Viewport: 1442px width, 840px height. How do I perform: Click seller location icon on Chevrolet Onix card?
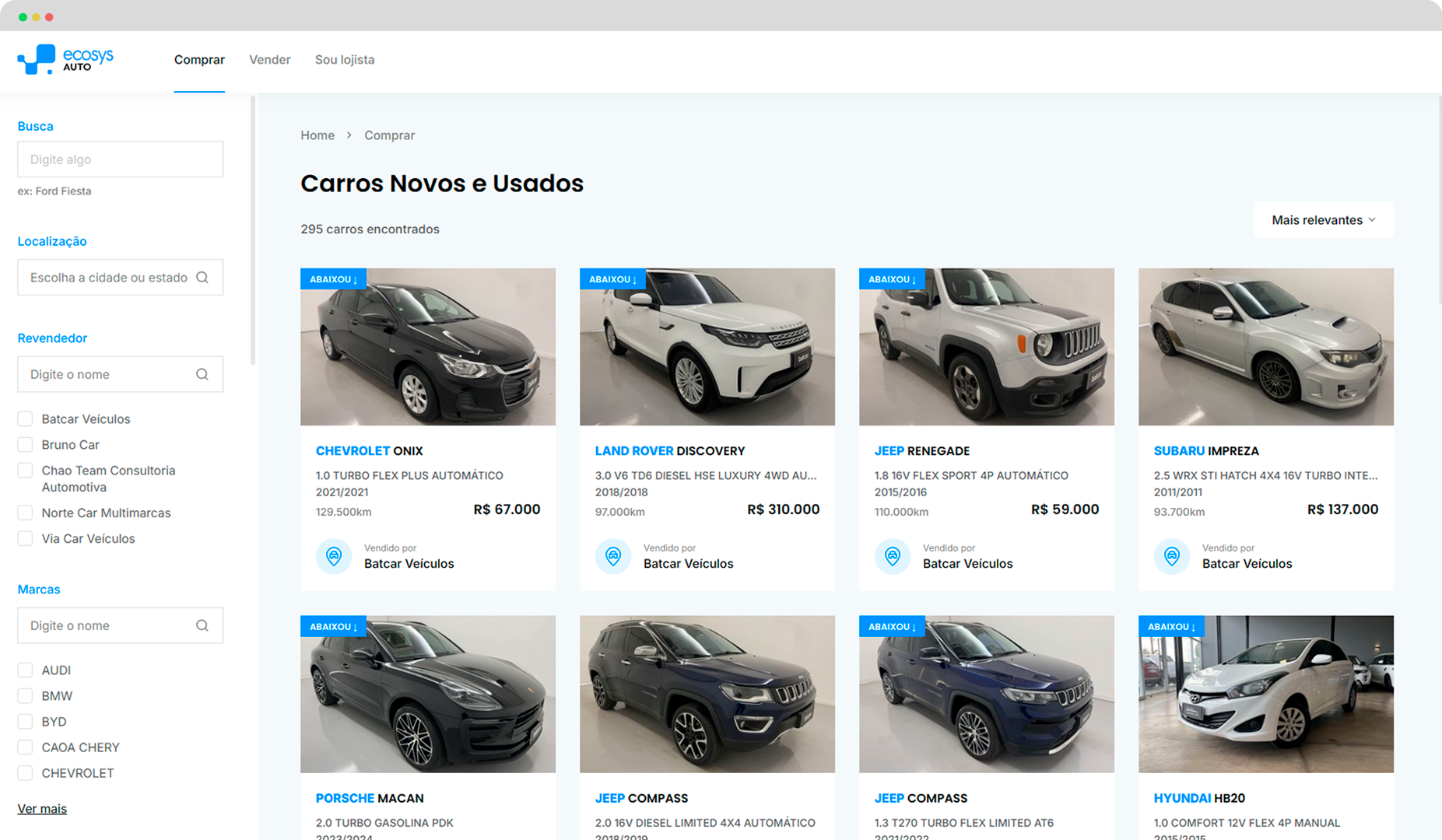click(334, 556)
